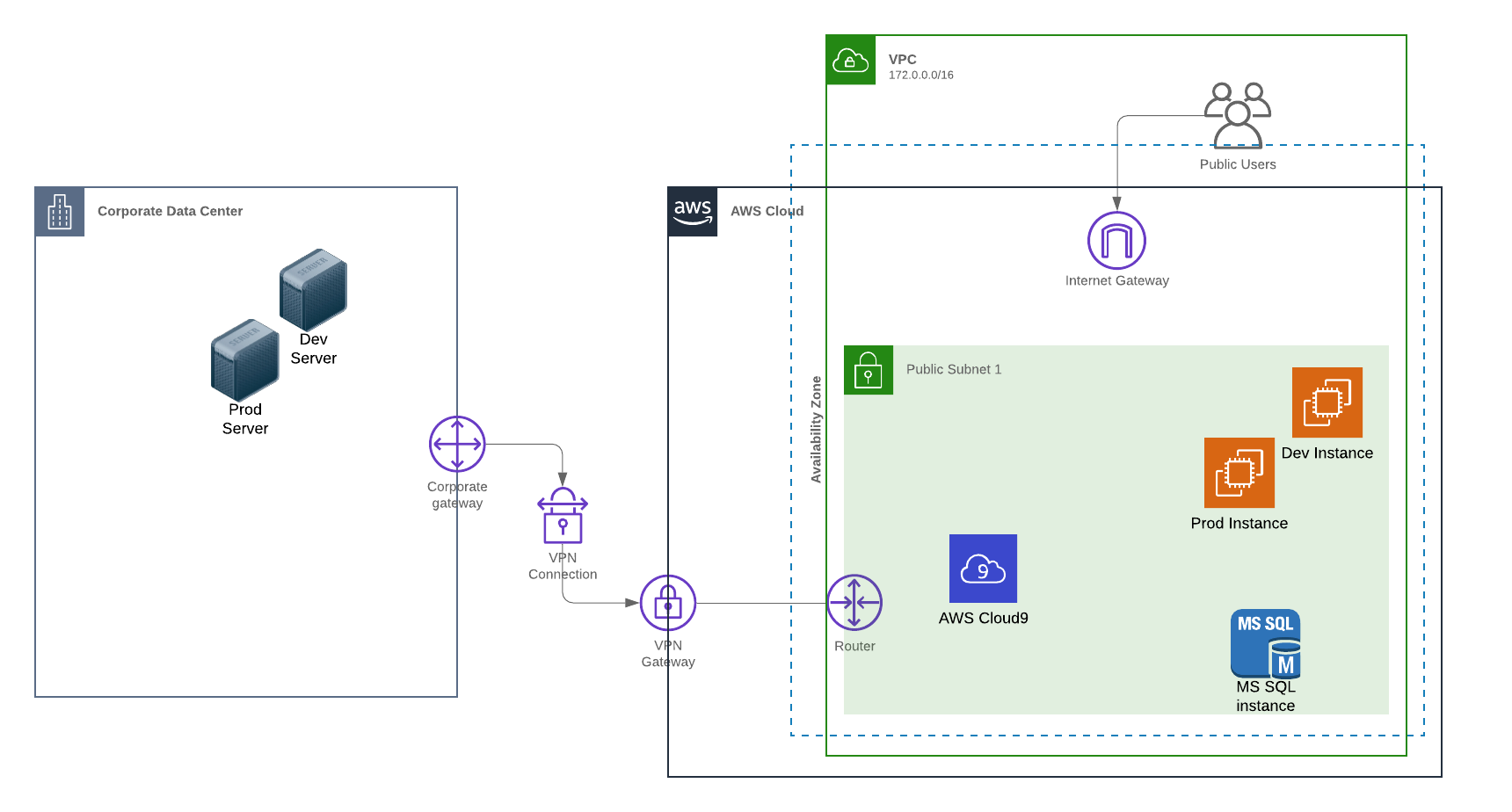Click the 'Corporate Data Center' label
This screenshot has width=1512, height=812.
pyautogui.click(x=170, y=211)
